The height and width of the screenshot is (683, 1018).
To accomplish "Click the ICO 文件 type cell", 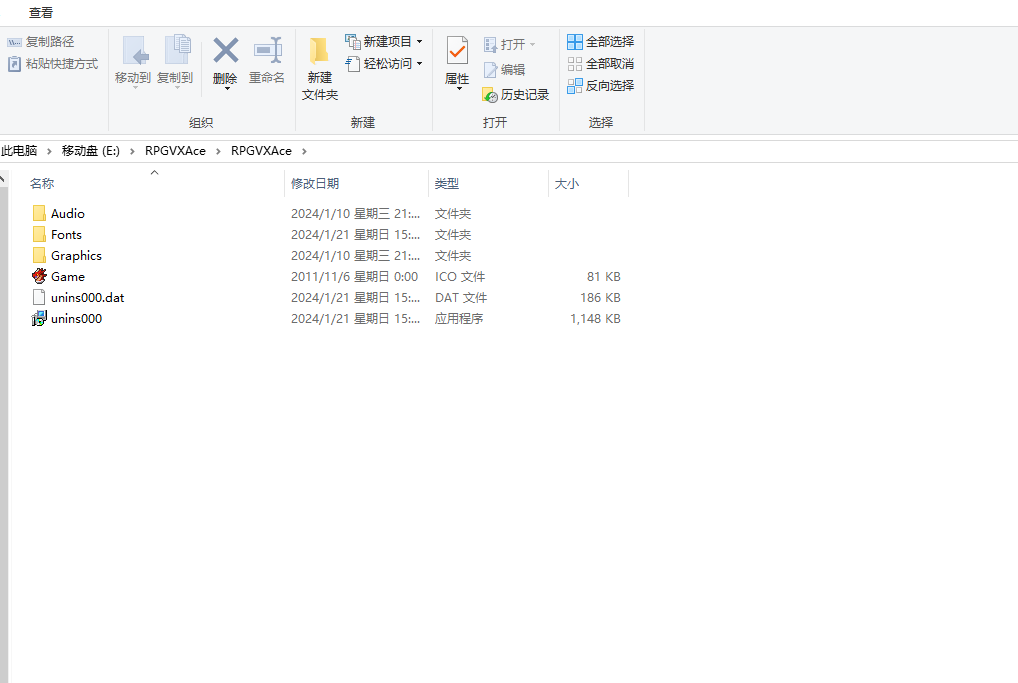I will click(x=460, y=277).
